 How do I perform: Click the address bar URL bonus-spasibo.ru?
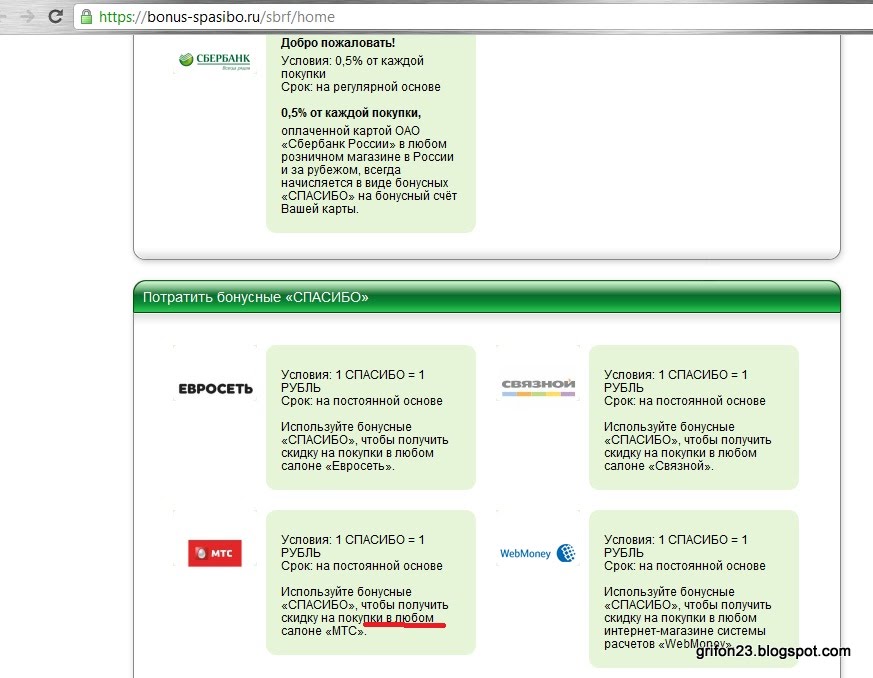[217, 17]
